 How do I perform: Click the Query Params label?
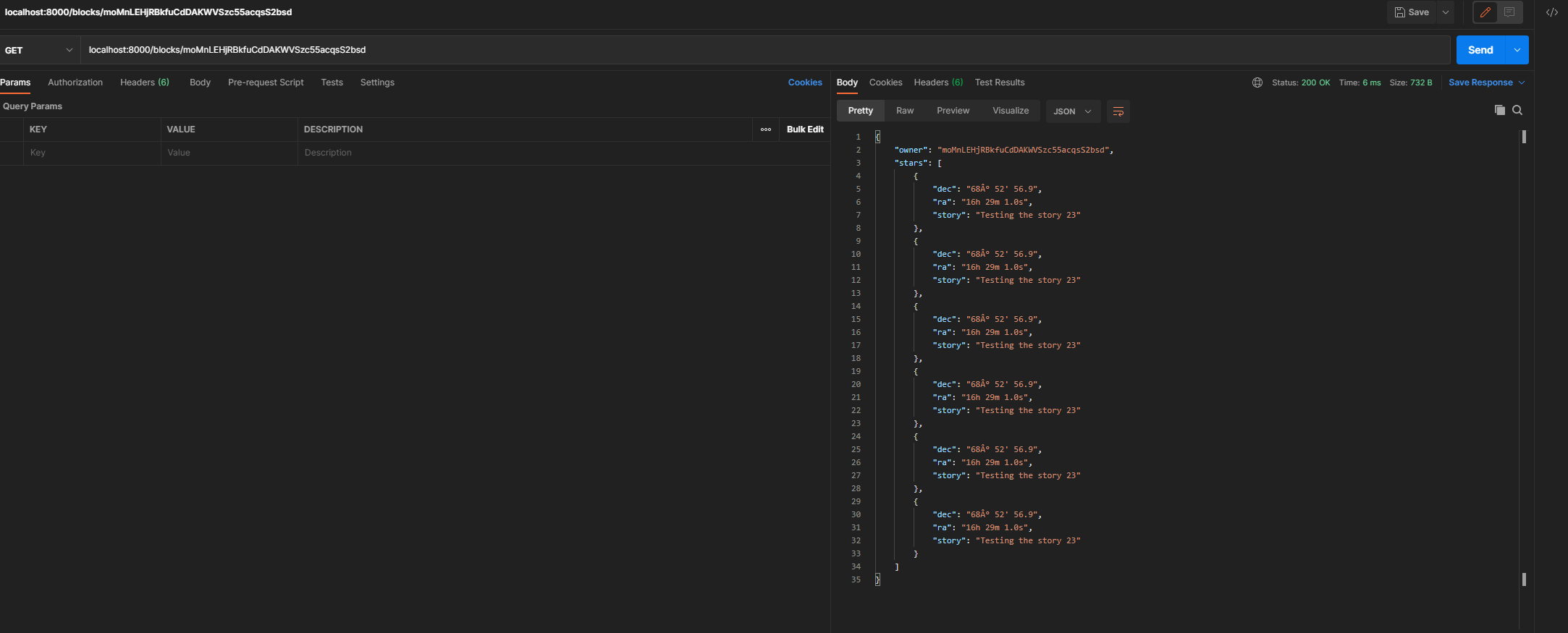(x=33, y=106)
